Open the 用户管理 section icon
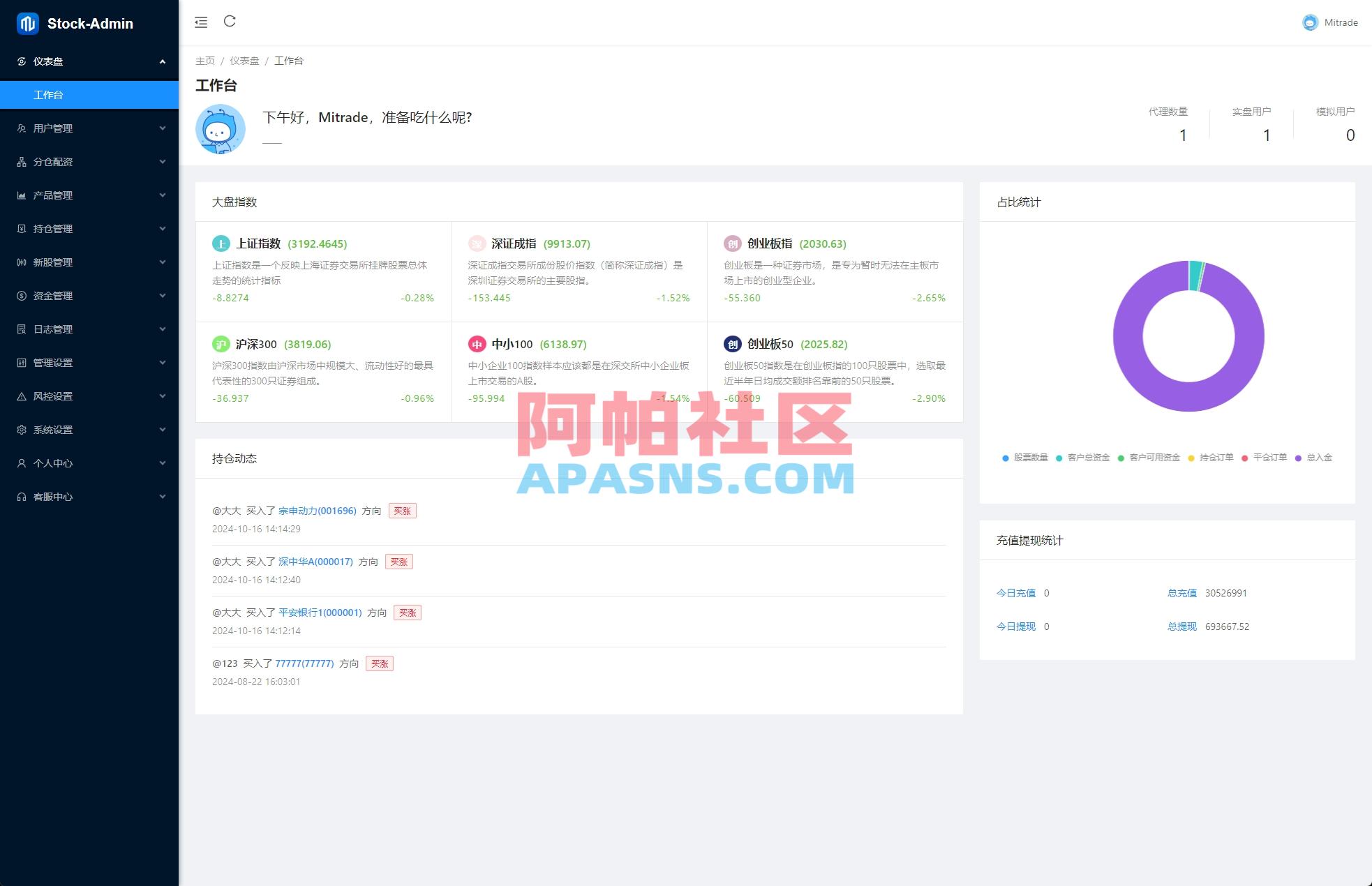Screen dimensions: 1372x886 click(x=22, y=128)
